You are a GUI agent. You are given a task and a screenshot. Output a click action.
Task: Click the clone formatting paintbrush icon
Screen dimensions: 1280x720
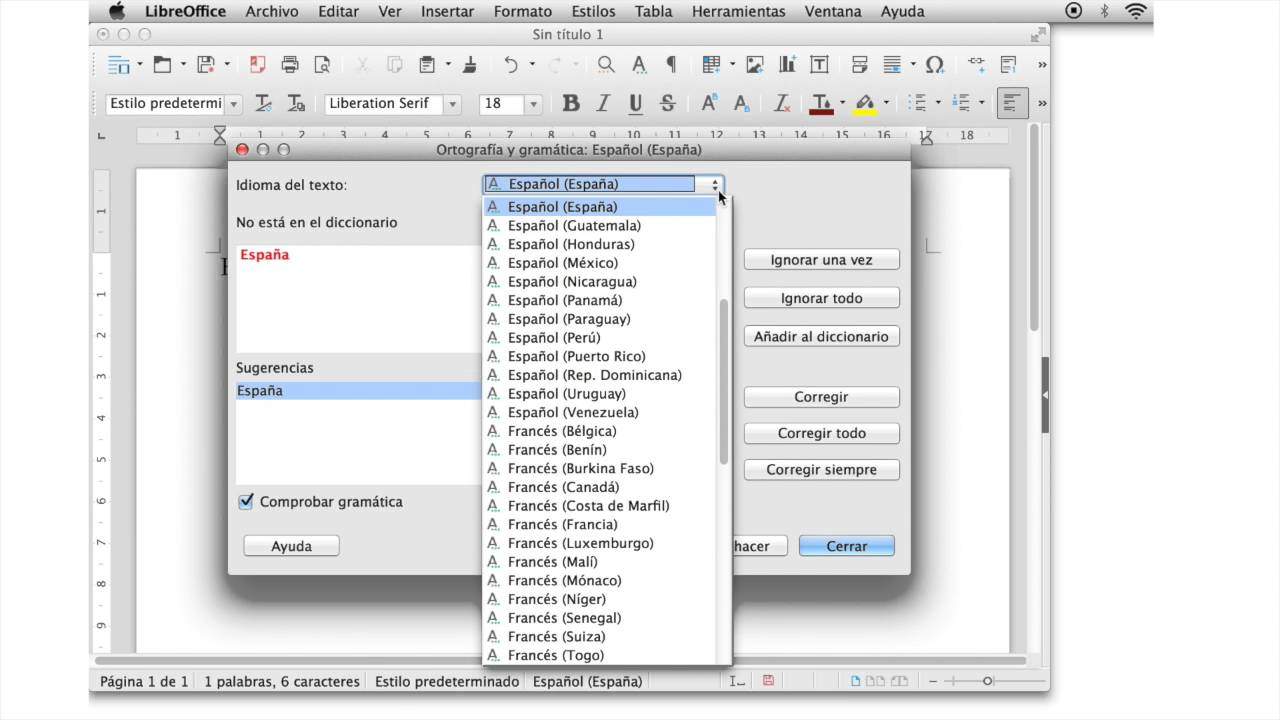click(470, 65)
